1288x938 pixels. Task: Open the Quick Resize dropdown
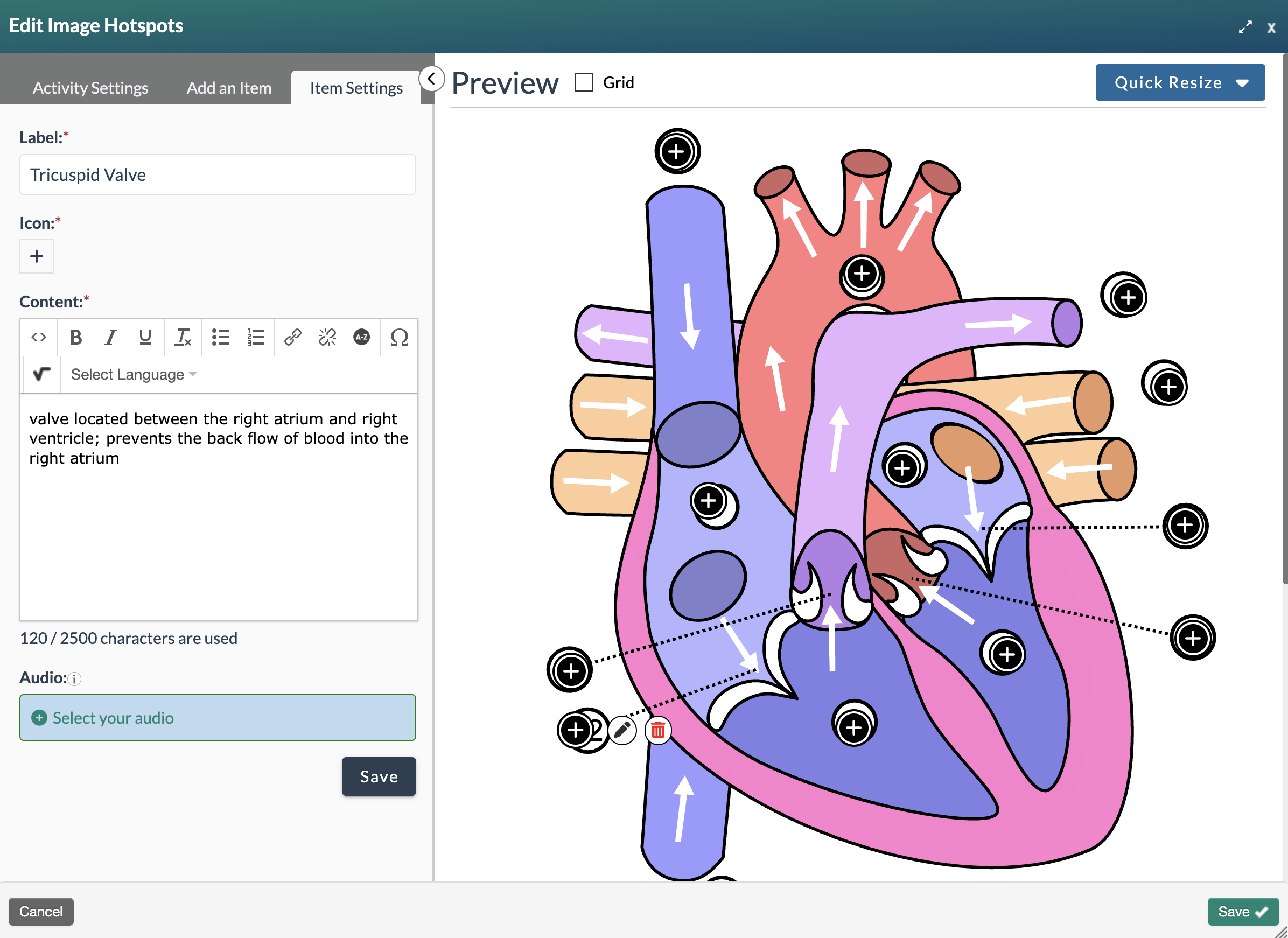pos(1180,83)
